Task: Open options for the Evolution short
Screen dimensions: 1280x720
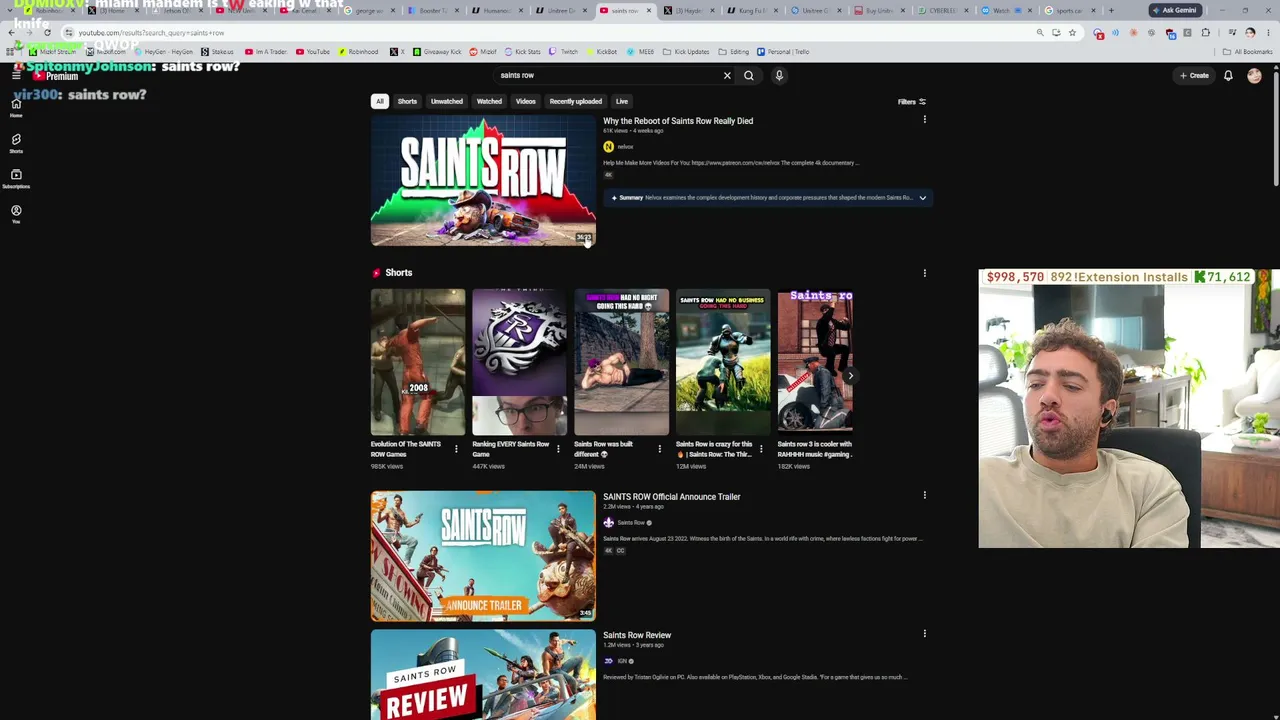Action: coord(456,449)
